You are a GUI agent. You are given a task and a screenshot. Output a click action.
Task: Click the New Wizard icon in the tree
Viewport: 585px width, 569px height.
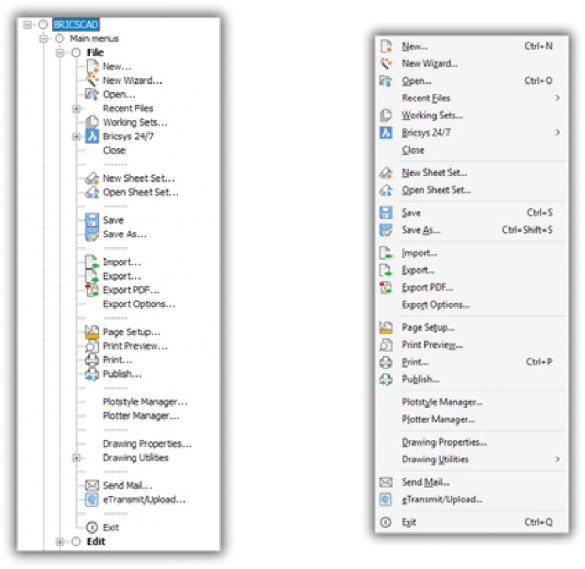(92, 80)
